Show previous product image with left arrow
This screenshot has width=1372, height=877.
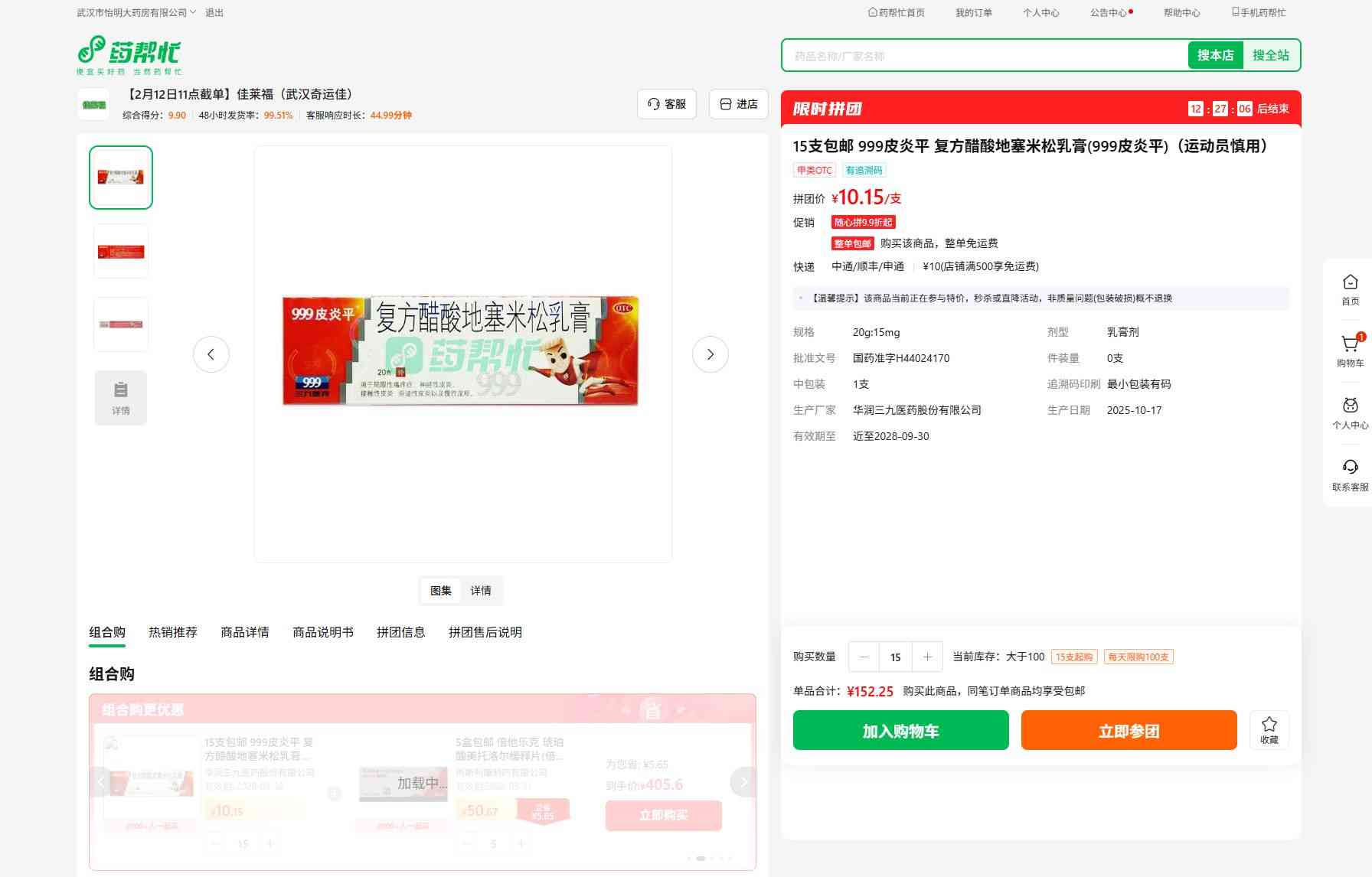tap(211, 354)
